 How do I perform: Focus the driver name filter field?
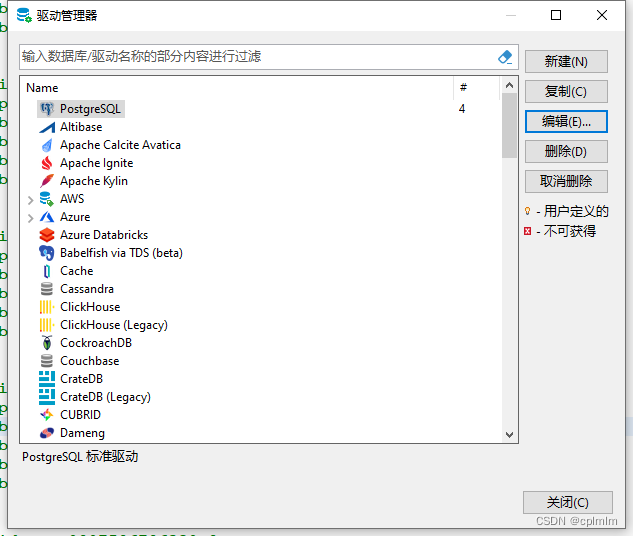click(258, 57)
